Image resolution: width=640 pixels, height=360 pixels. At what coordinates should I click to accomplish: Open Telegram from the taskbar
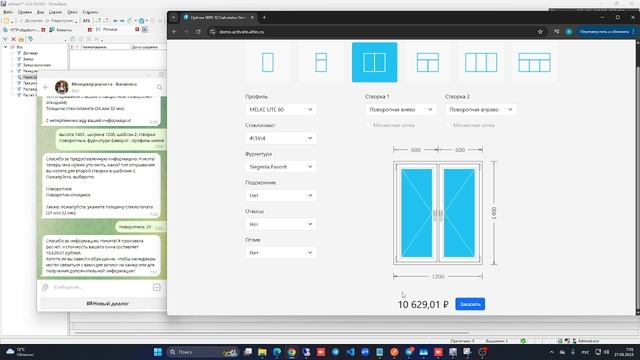(x=336, y=352)
